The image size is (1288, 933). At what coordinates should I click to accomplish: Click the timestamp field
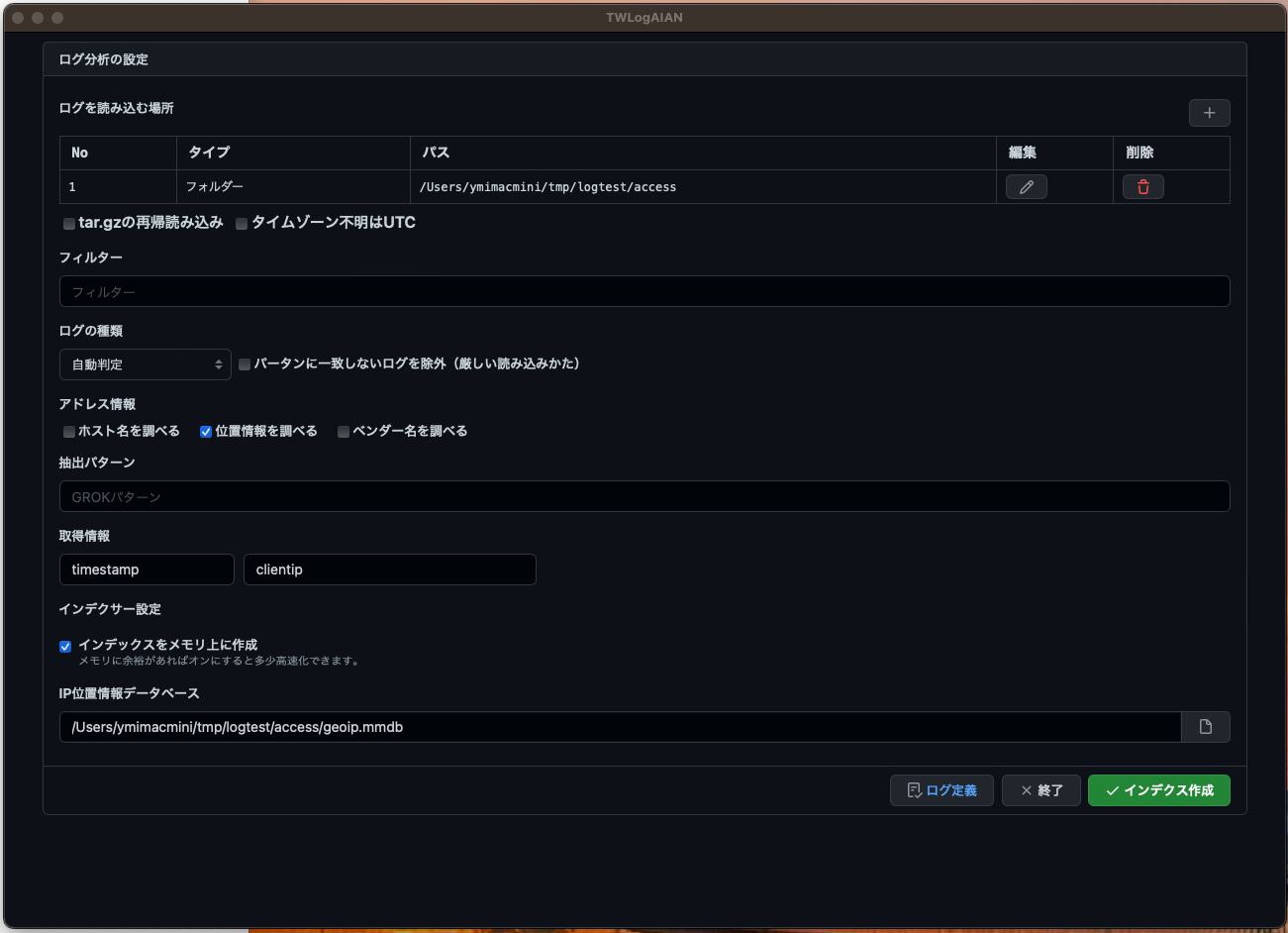click(147, 570)
